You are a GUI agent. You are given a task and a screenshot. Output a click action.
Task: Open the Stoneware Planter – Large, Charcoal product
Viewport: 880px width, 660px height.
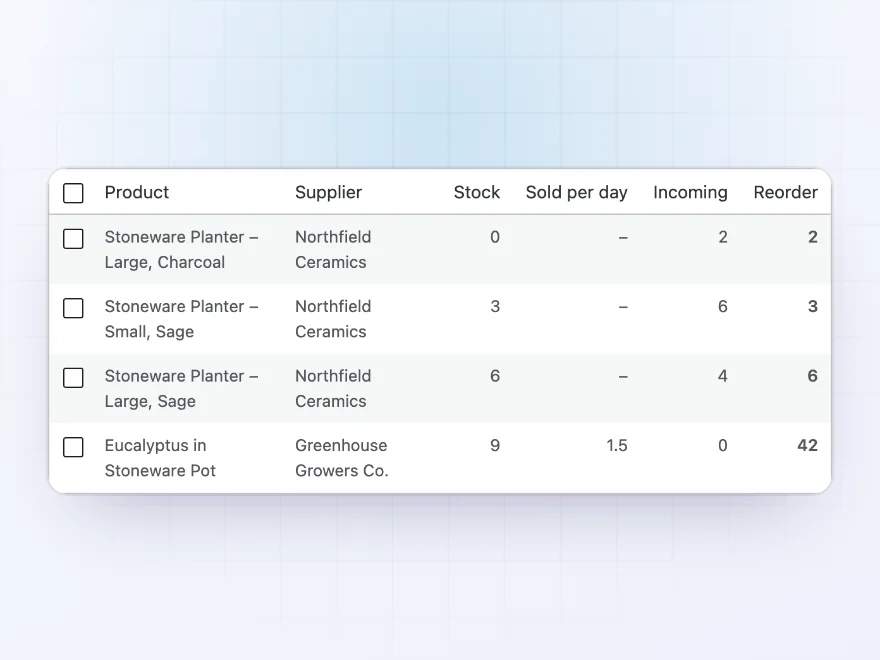pyautogui.click(x=181, y=249)
